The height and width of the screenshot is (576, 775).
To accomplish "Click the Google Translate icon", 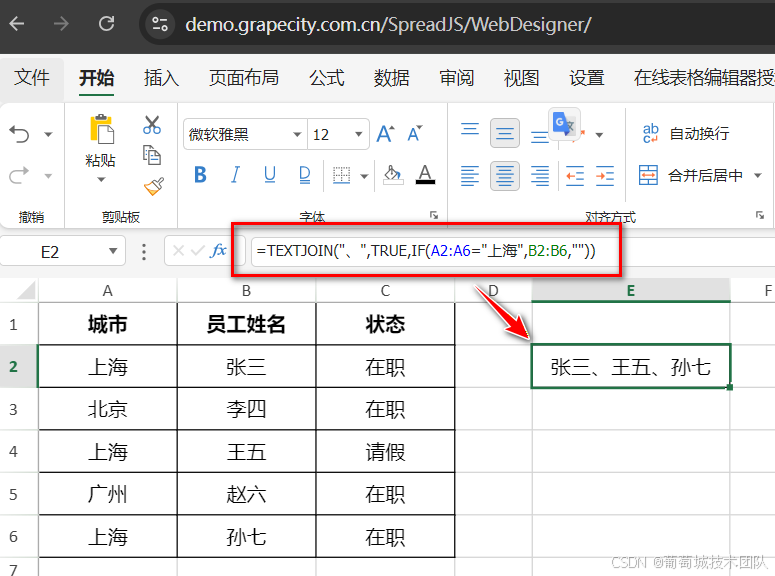I will (564, 124).
